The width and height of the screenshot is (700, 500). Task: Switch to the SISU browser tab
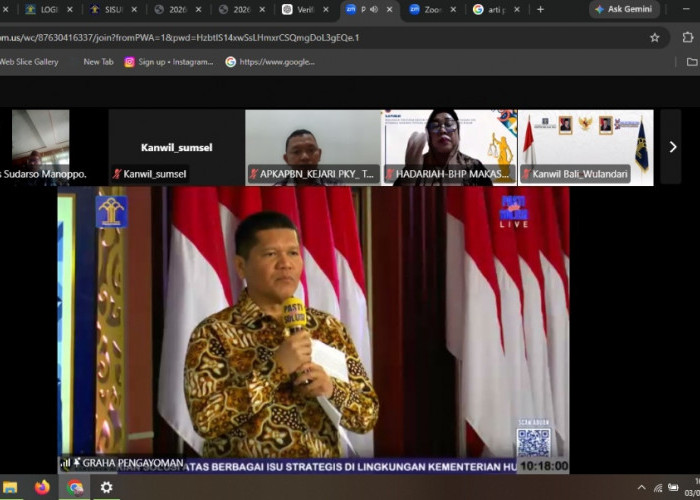click(108, 9)
